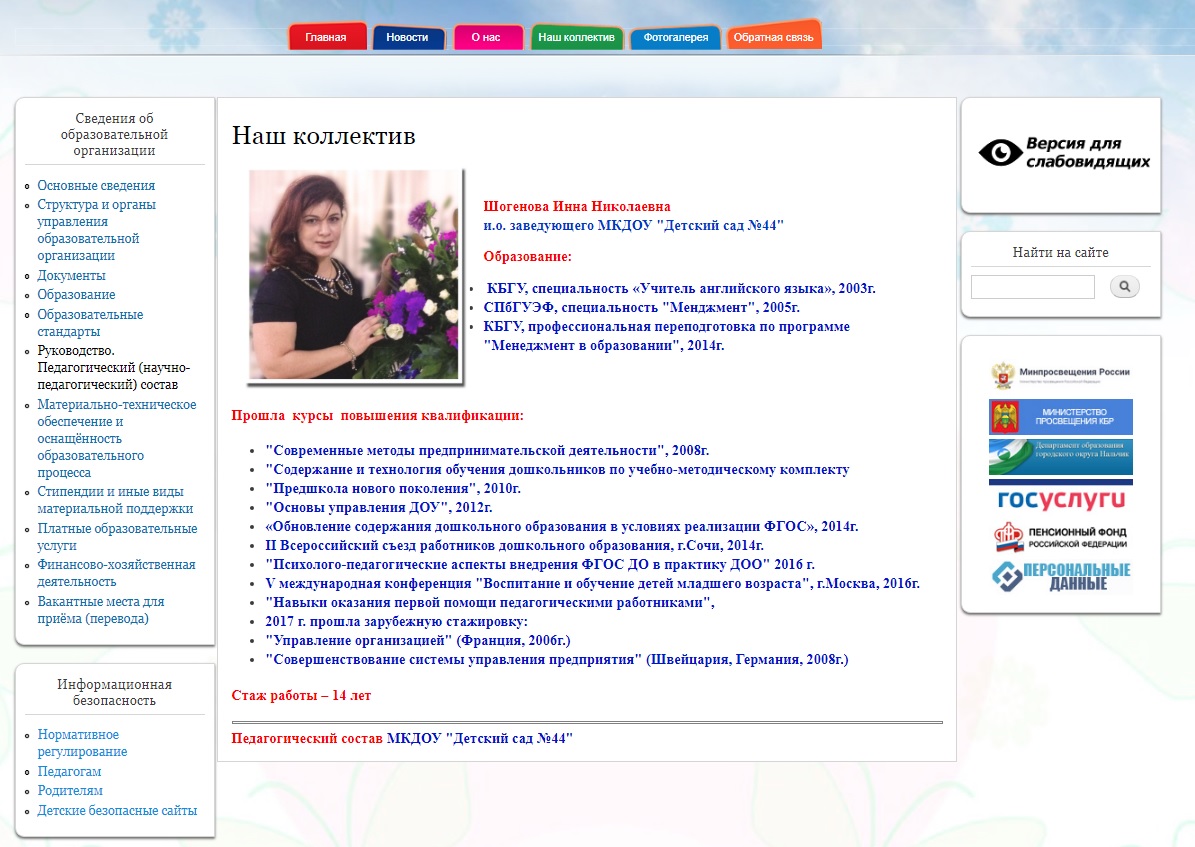Click the director's portrait photo
The image size is (1195, 847).
pyautogui.click(x=355, y=275)
